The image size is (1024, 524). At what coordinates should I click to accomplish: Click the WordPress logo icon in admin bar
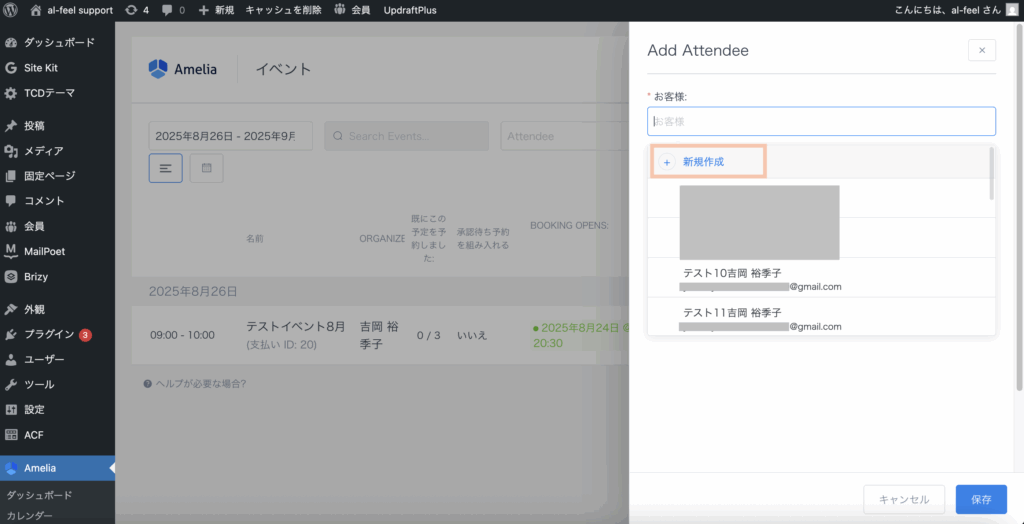pos(11,10)
